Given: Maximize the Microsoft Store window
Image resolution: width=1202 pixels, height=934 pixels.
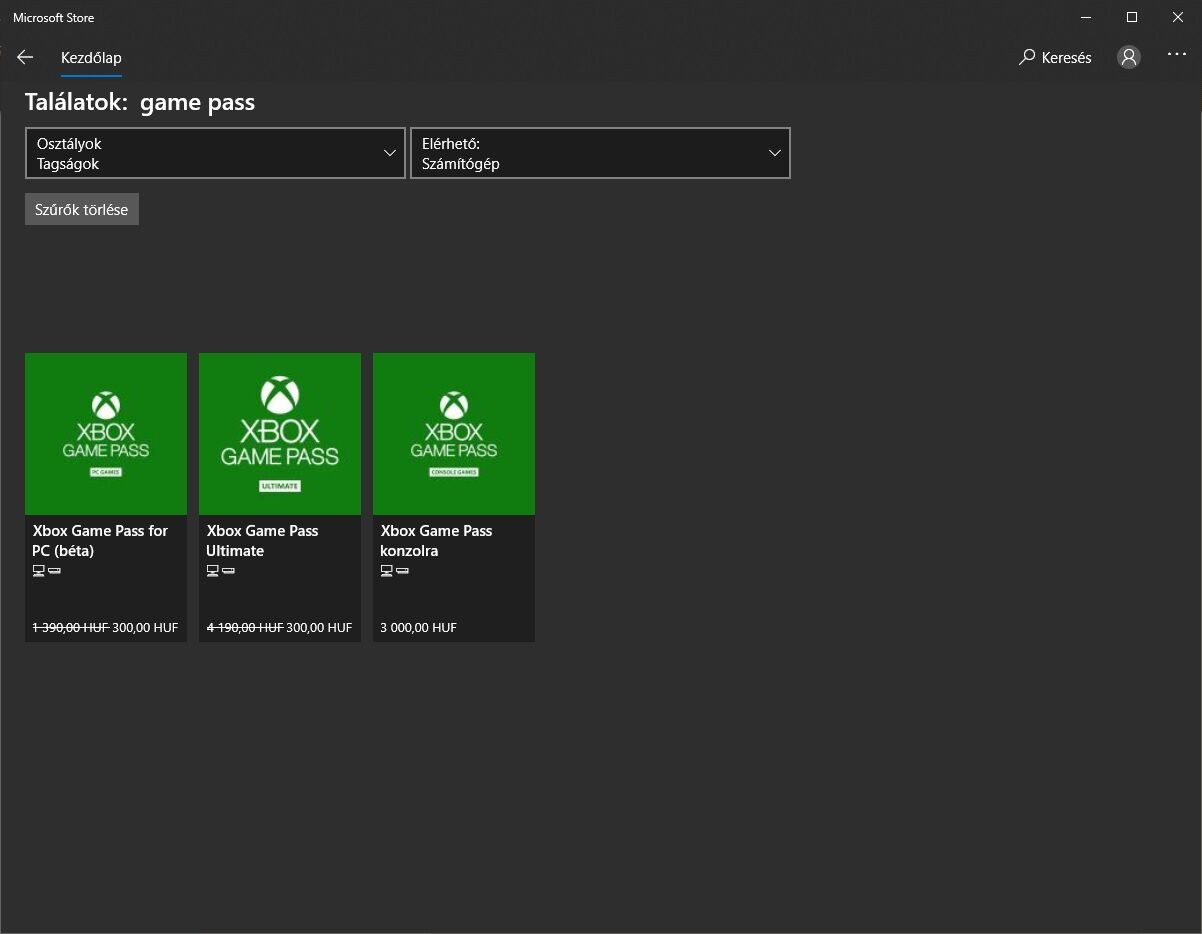Looking at the screenshot, I should [1132, 17].
